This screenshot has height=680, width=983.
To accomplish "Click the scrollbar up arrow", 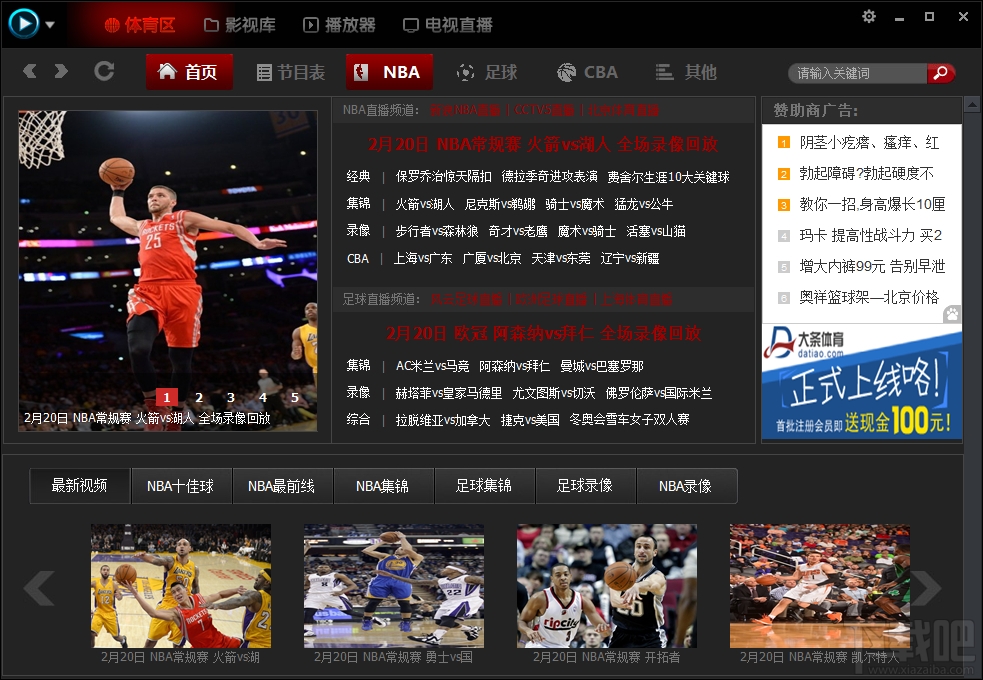I will click(972, 104).
